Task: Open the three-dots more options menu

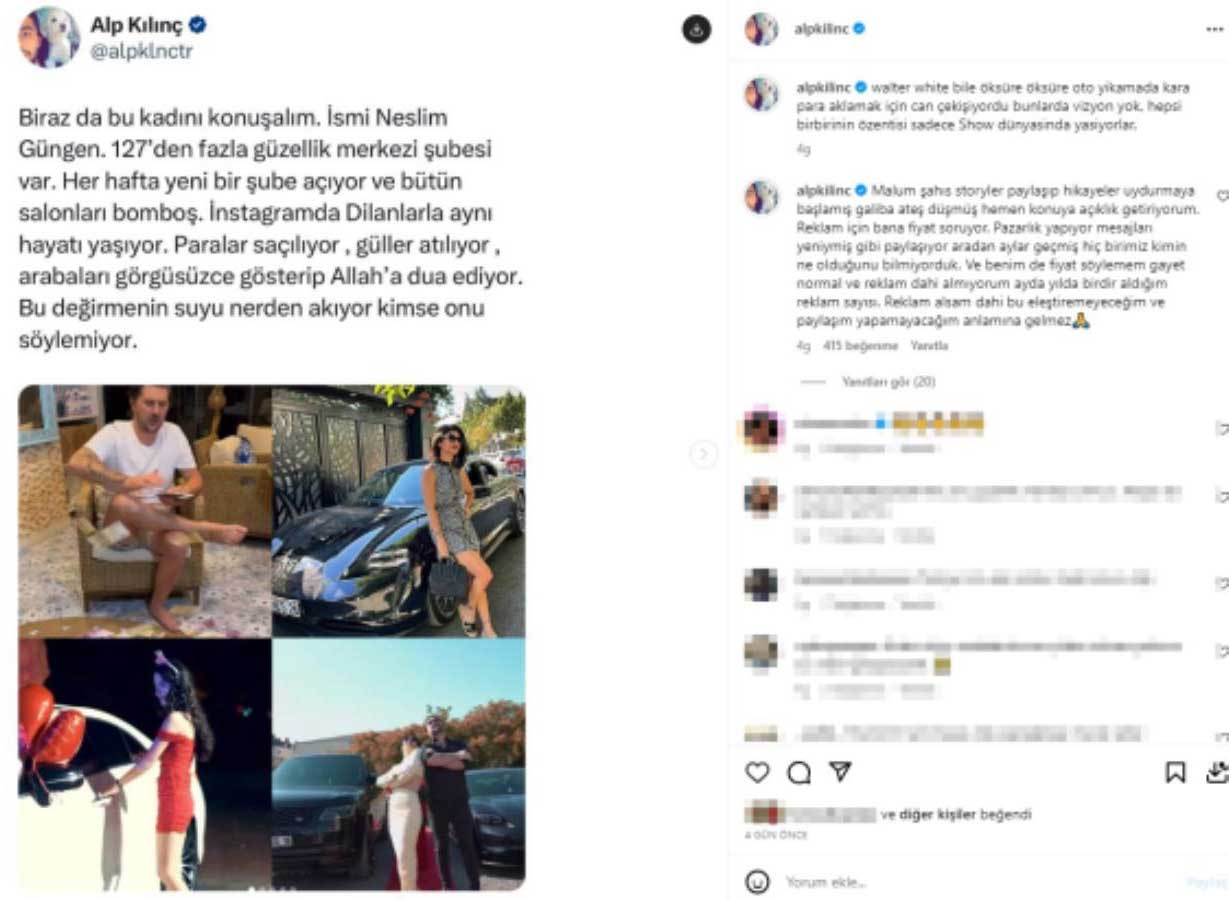Action: (x=1214, y=30)
